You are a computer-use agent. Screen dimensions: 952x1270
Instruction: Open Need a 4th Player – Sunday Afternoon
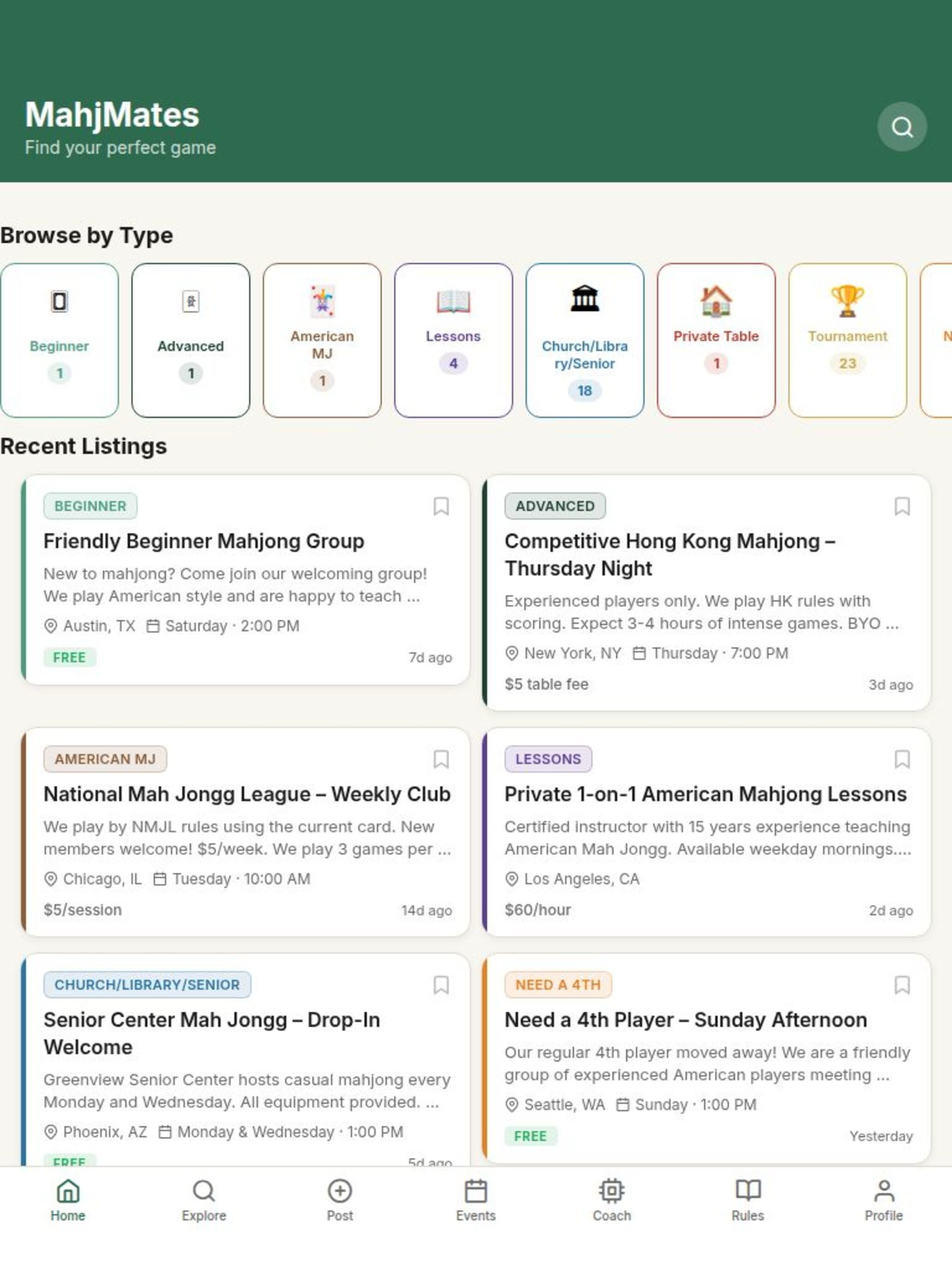click(x=686, y=1020)
